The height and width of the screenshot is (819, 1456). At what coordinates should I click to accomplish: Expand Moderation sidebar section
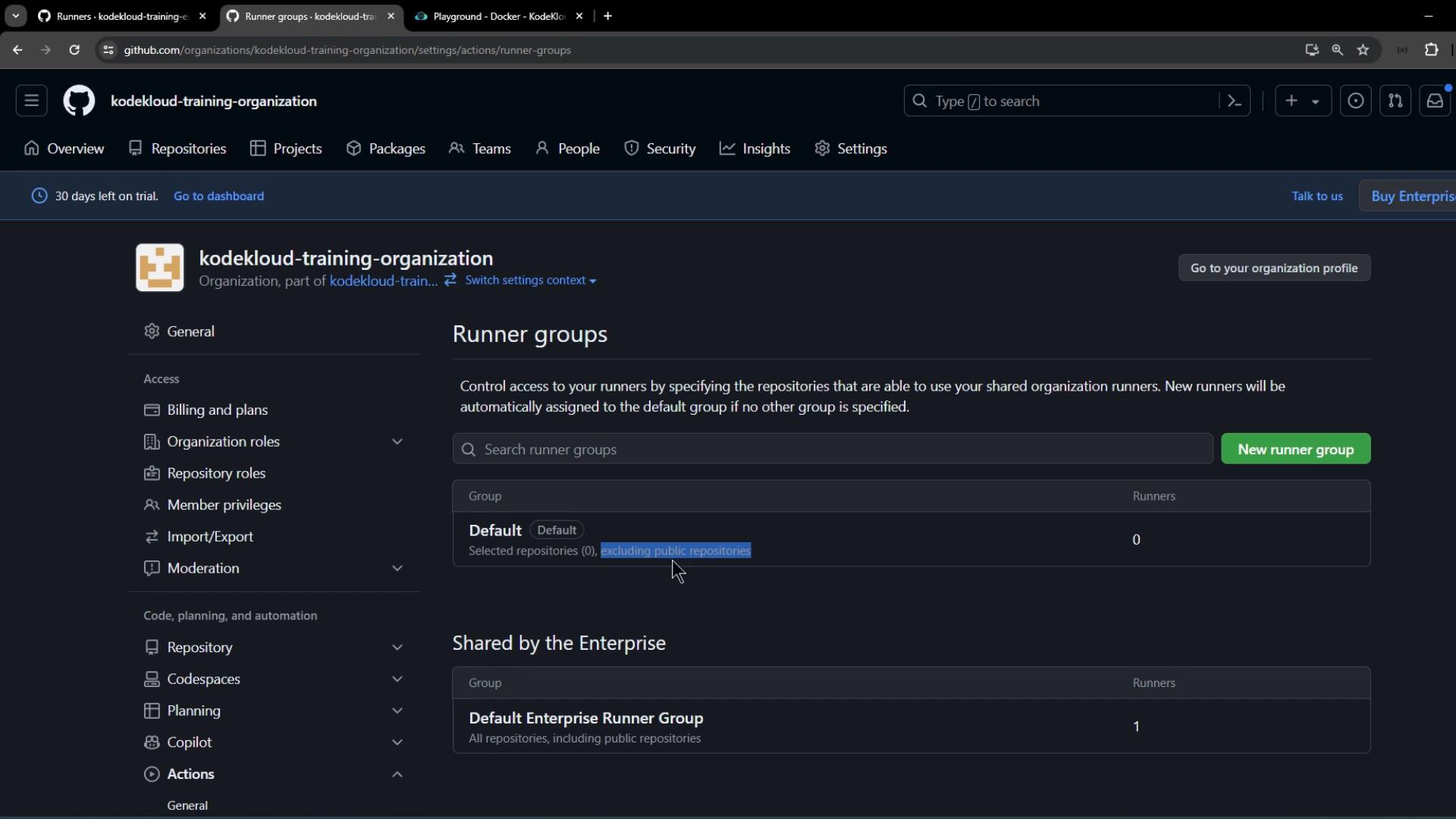coord(397,568)
